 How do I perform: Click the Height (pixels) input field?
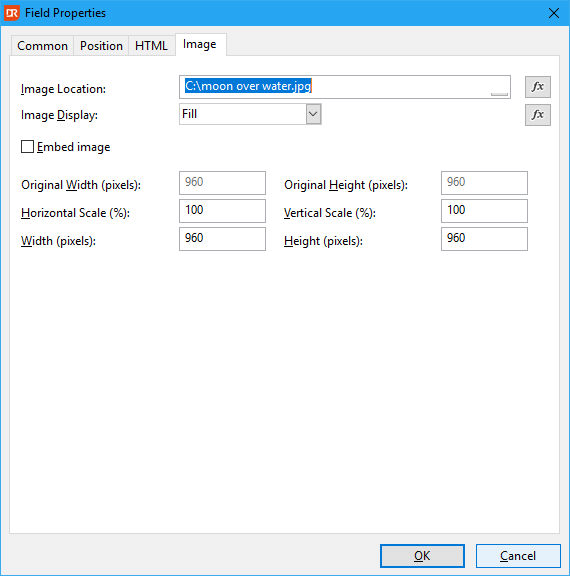pyautogui.click(x=484, y=239)
